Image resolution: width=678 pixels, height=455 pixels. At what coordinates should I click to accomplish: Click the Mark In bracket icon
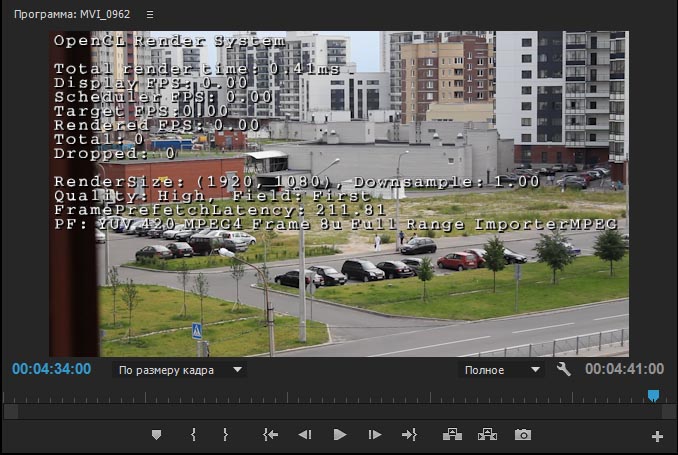[193, 435]
